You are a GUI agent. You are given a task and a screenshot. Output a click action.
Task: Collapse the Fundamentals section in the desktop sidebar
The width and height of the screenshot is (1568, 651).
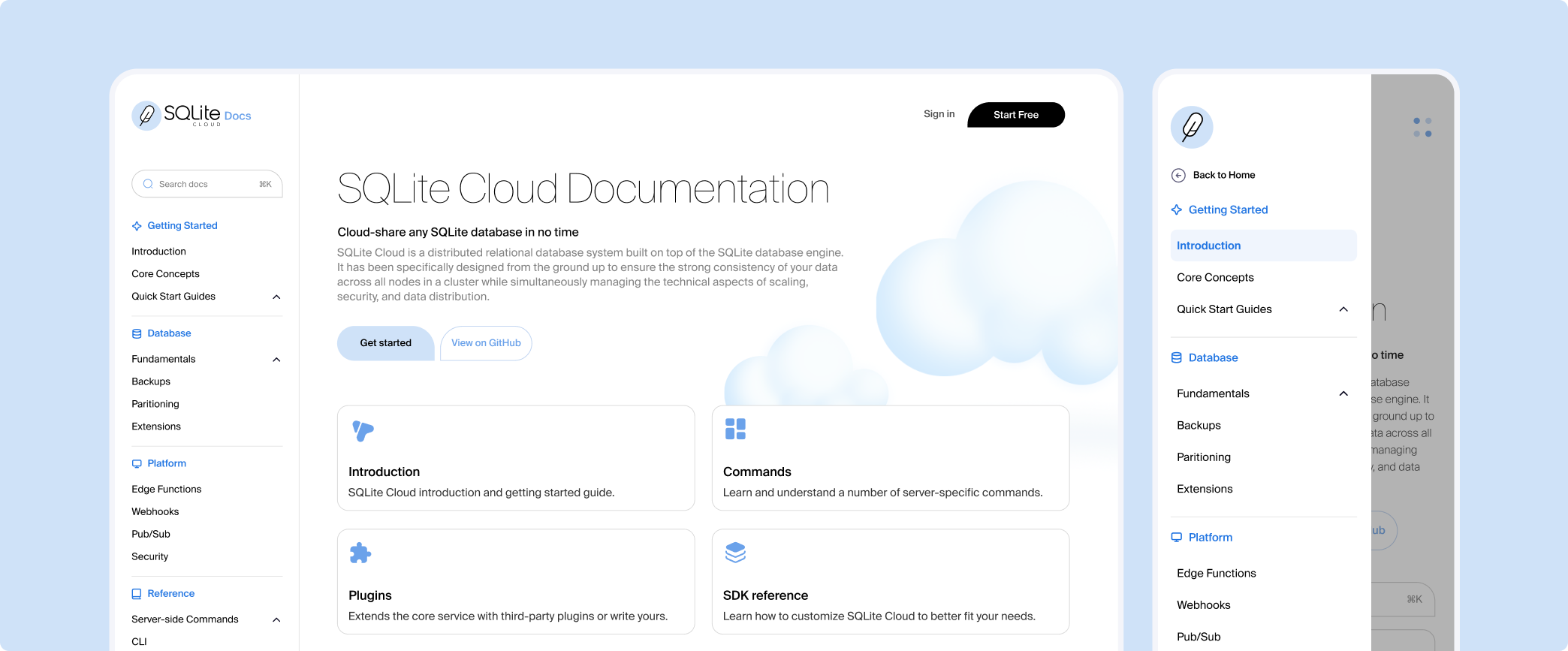(276, 360)
